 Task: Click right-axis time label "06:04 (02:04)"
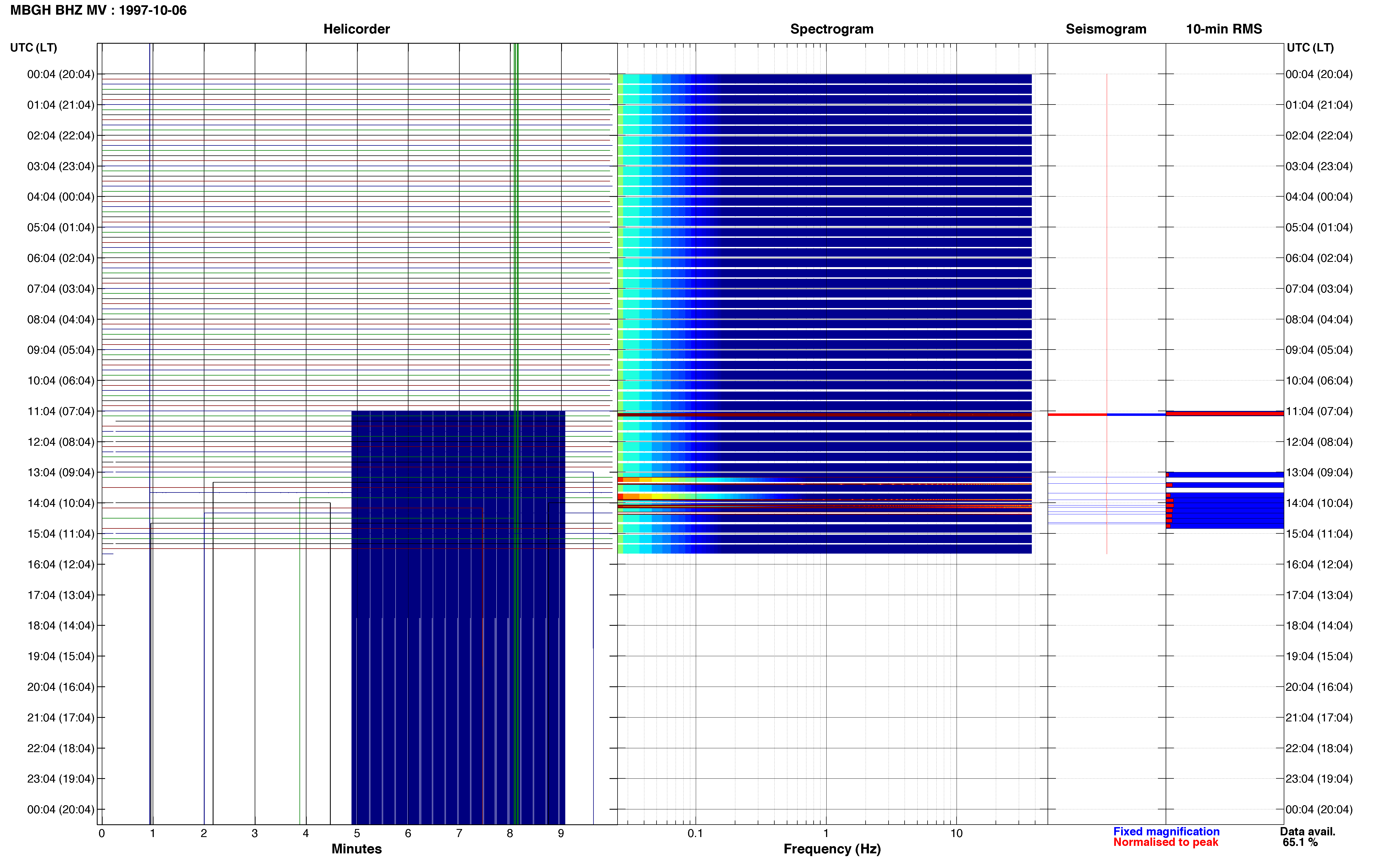tap(1319, 258)
